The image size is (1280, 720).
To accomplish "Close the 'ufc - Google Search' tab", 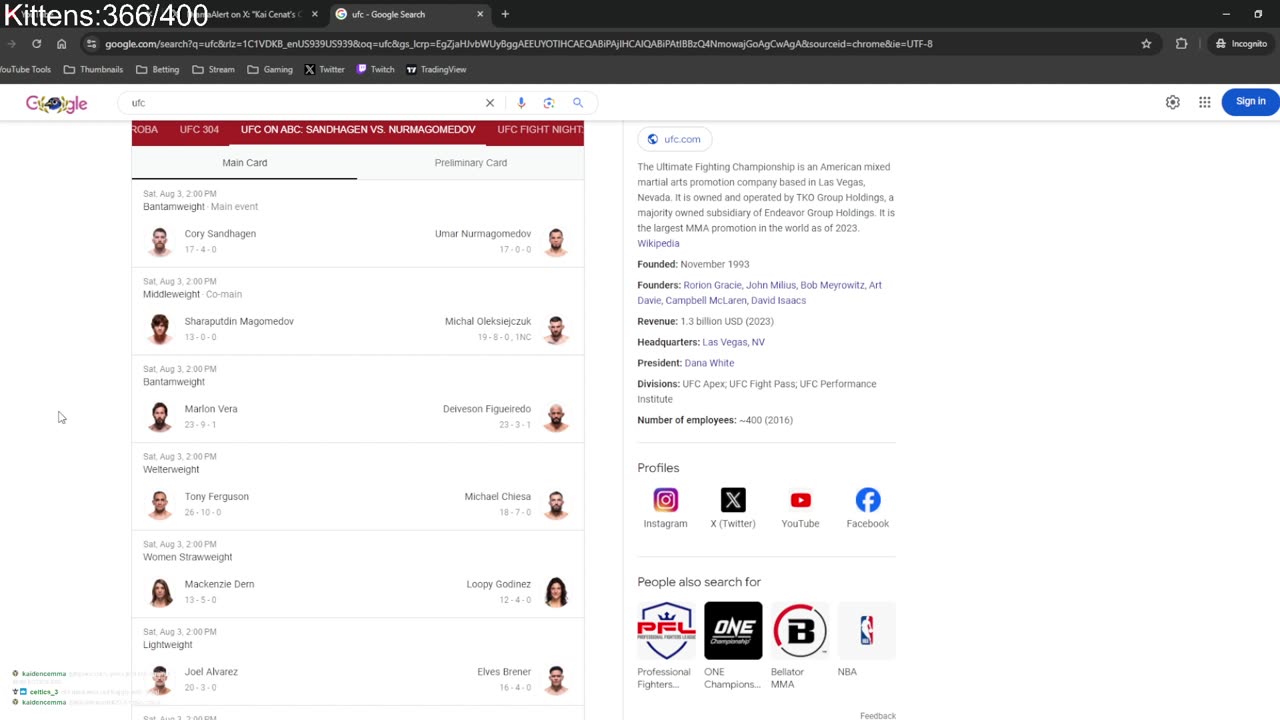I will (x=480, y=14).
